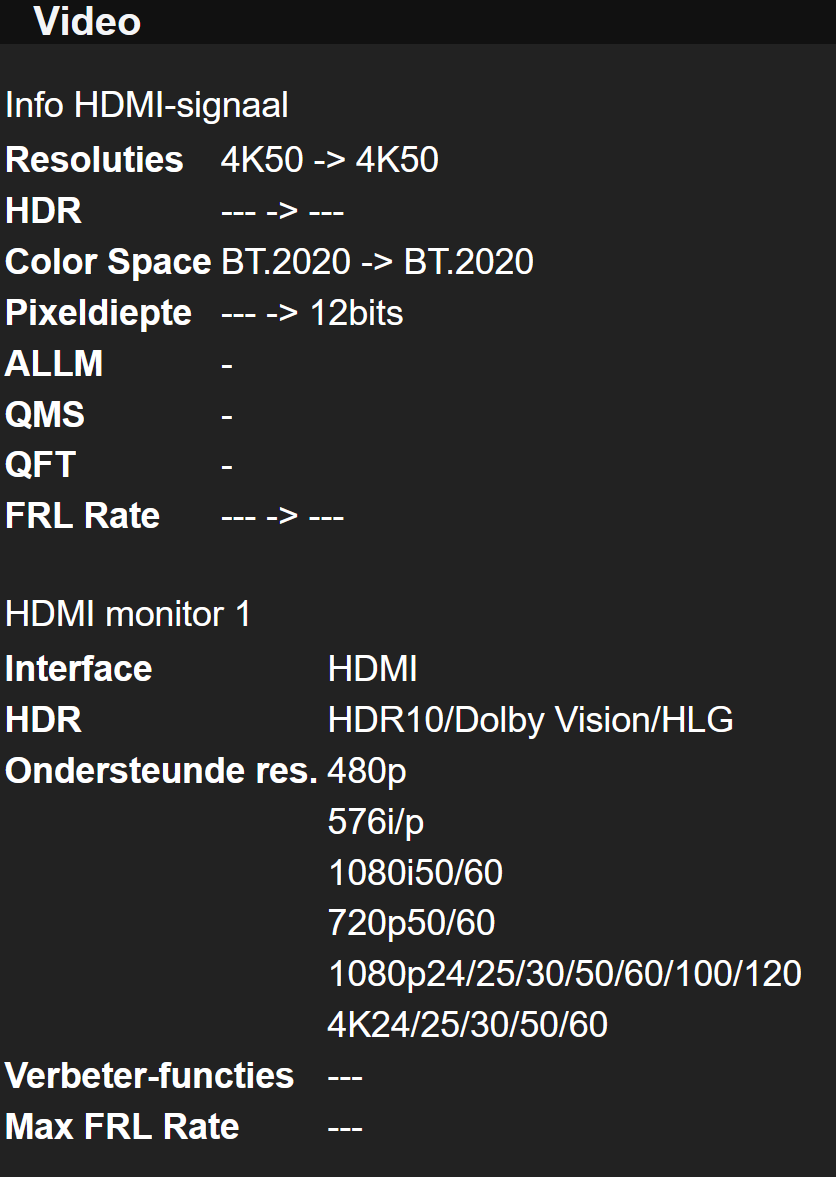Click the QMS row label
Viewport: 836px width, 1177px height.
tap(45, 415)
